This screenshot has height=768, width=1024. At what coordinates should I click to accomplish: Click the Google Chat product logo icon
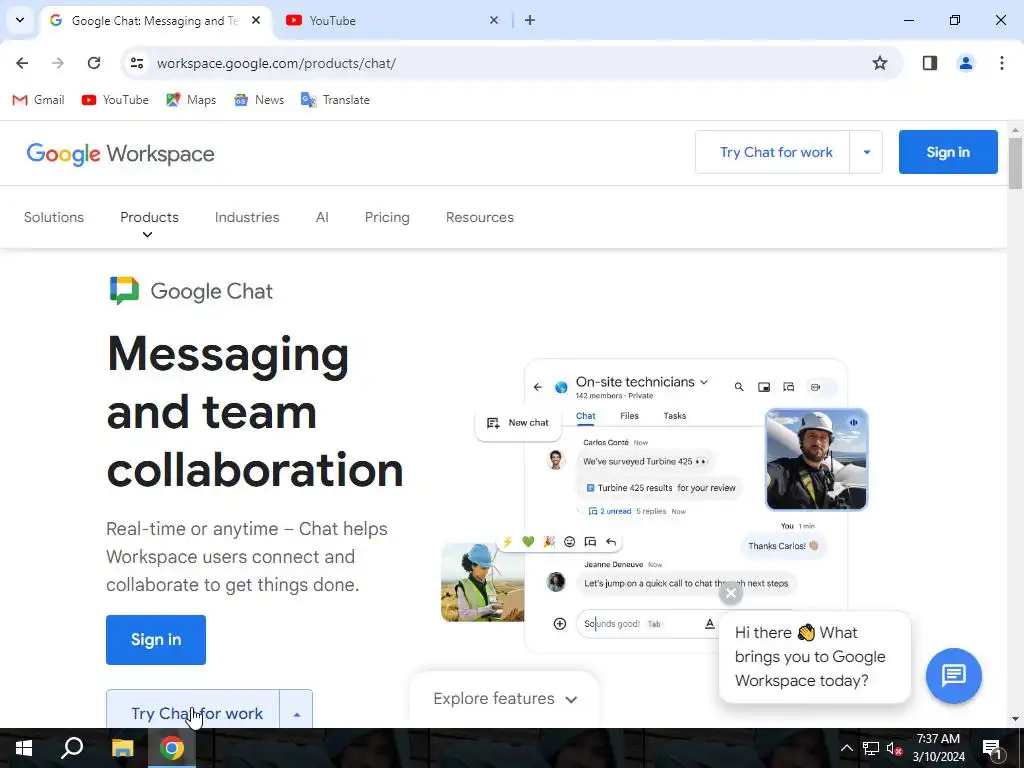pos(124,291)
